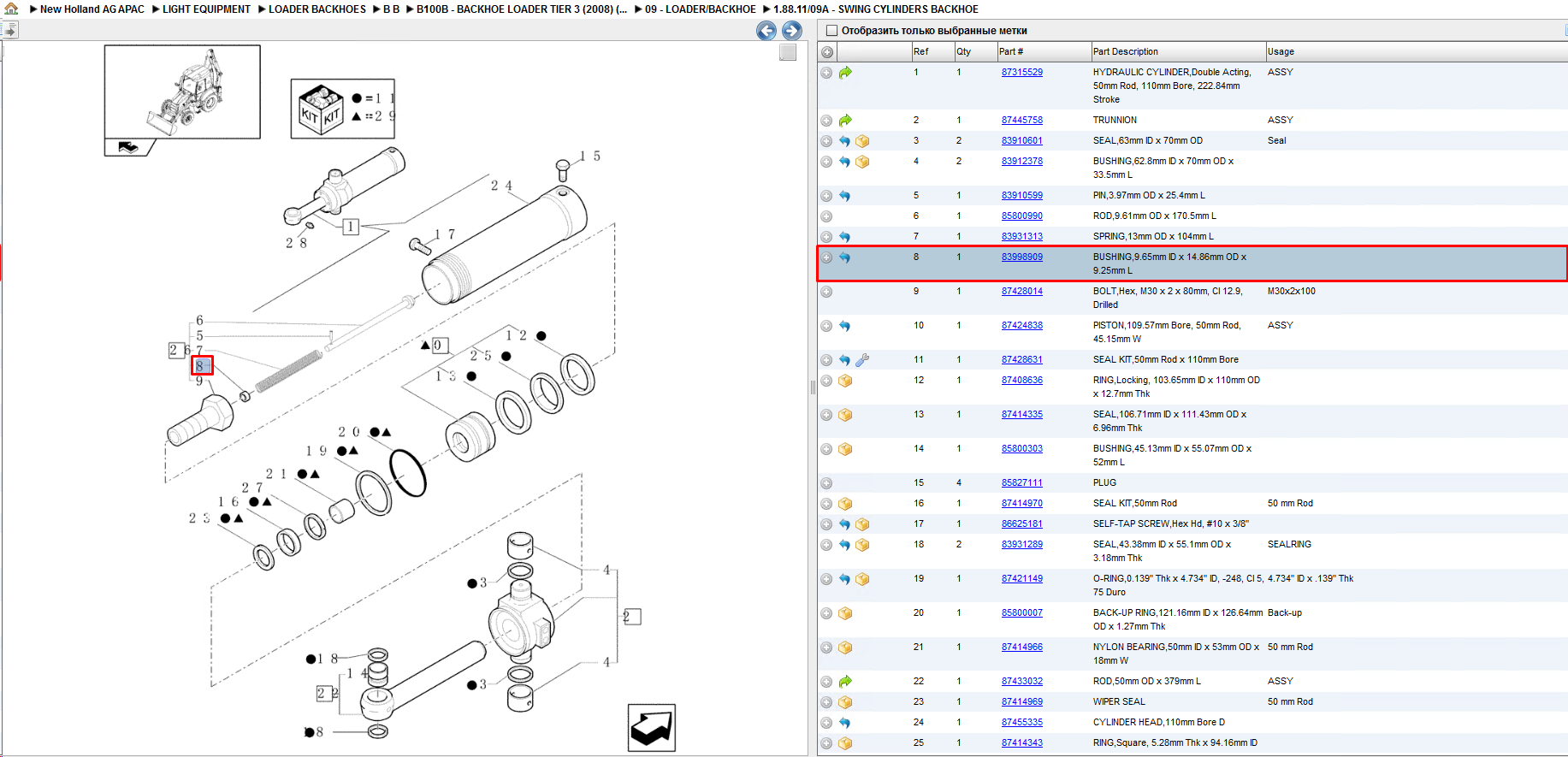This screenshot has height=757, width=1568.
Task: Click the blue arrow on the PIN row
Action: (x=845, y=196)
